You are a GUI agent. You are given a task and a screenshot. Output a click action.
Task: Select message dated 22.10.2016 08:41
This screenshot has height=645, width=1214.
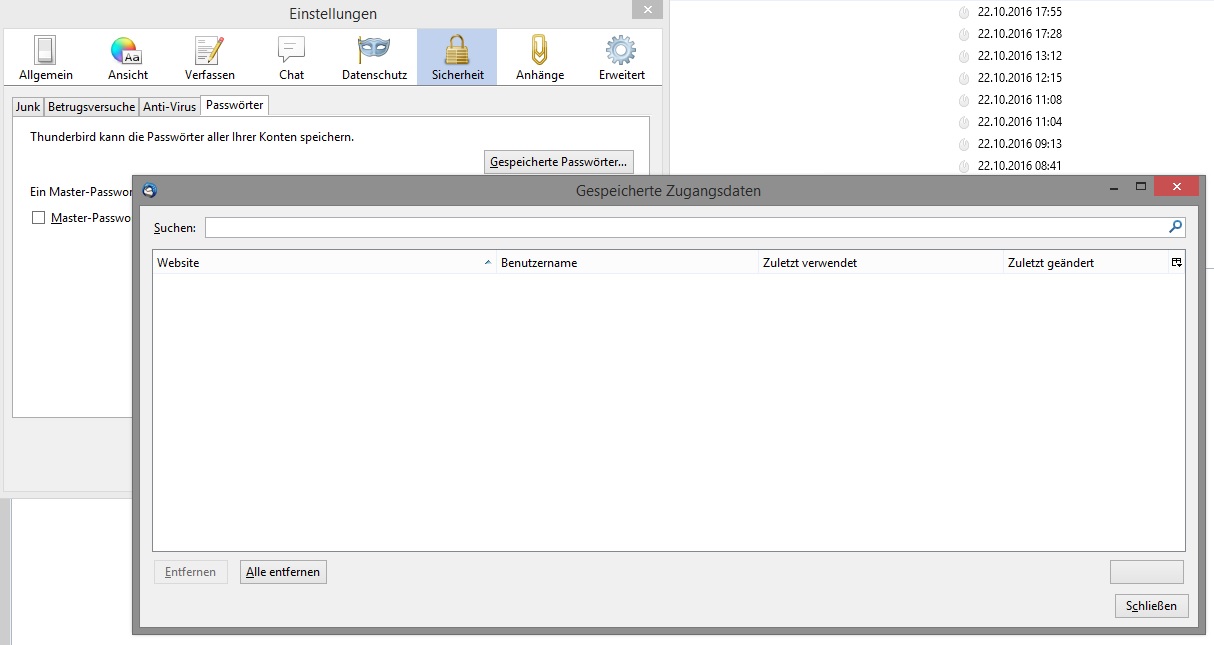[1019, 166]
